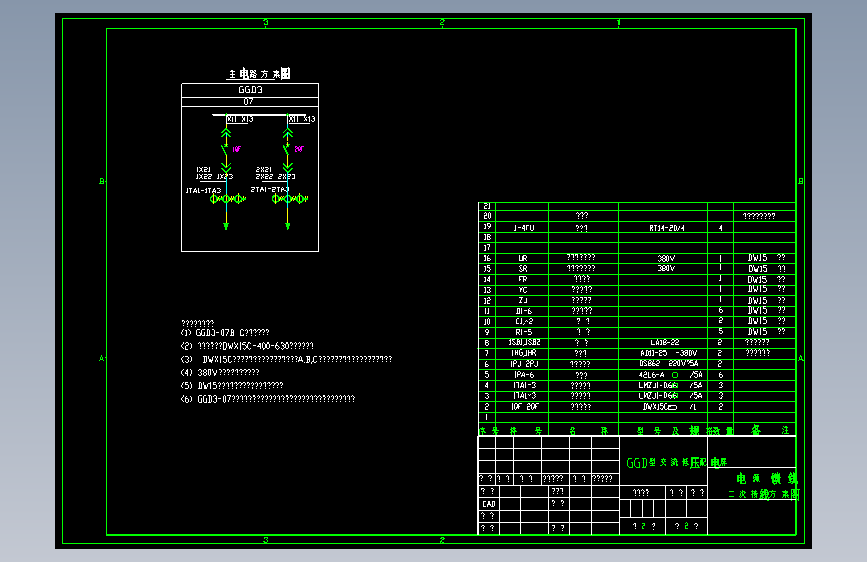This screenshot has height=562, width=867.
Task: Select note line (6) starting with GGD3-07
Action: (x=268, y=399)
